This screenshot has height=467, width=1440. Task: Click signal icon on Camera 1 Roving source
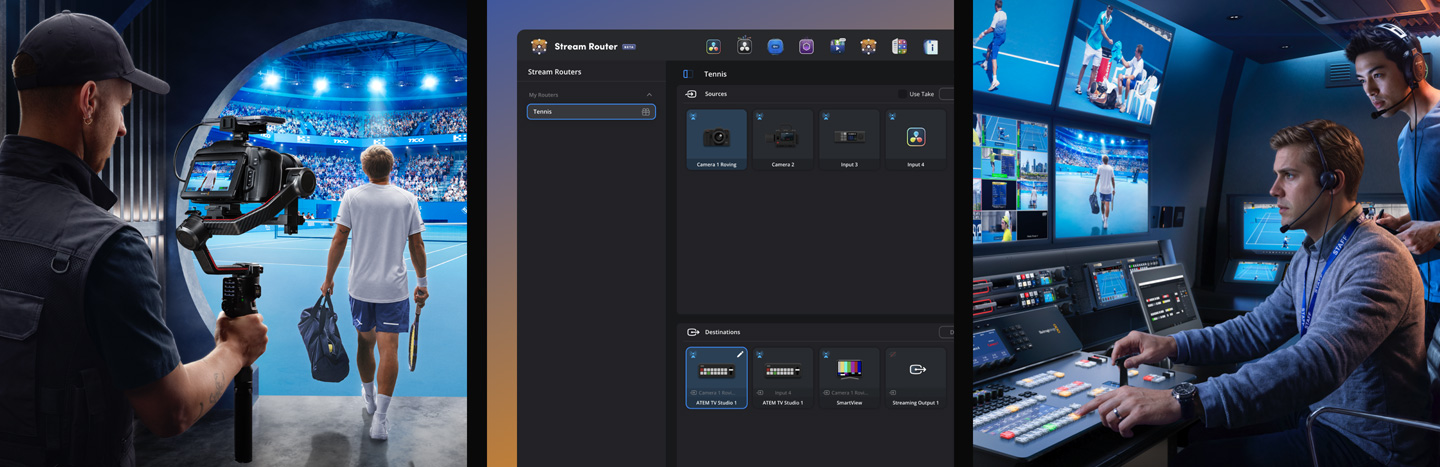(x=693, y=117)
